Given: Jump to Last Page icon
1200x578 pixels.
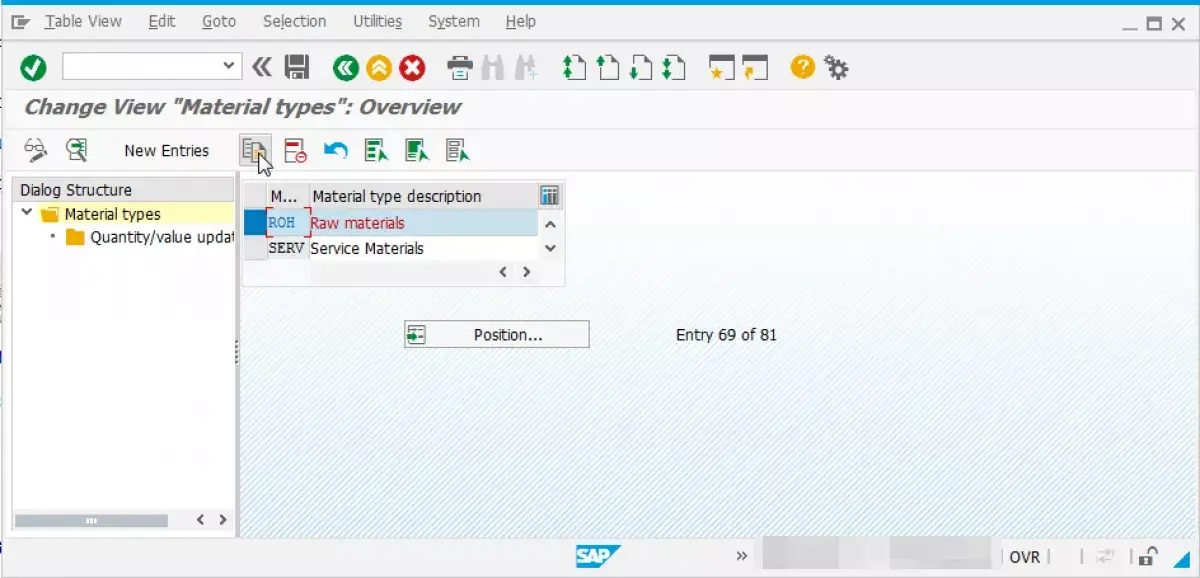Looking at the screenshot, I should tap(673, 68).
